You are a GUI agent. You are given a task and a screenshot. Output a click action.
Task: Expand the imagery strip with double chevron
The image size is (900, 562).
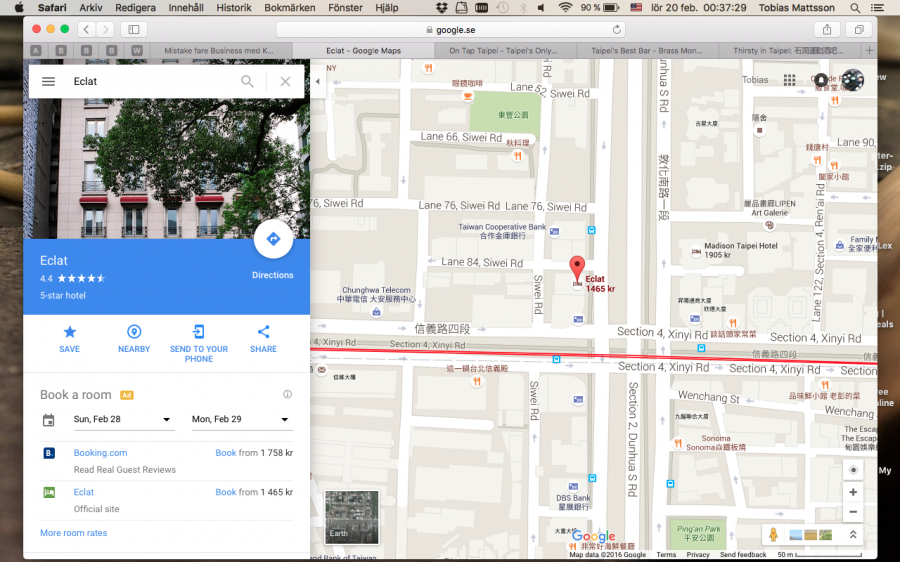(x=852, y=535)
